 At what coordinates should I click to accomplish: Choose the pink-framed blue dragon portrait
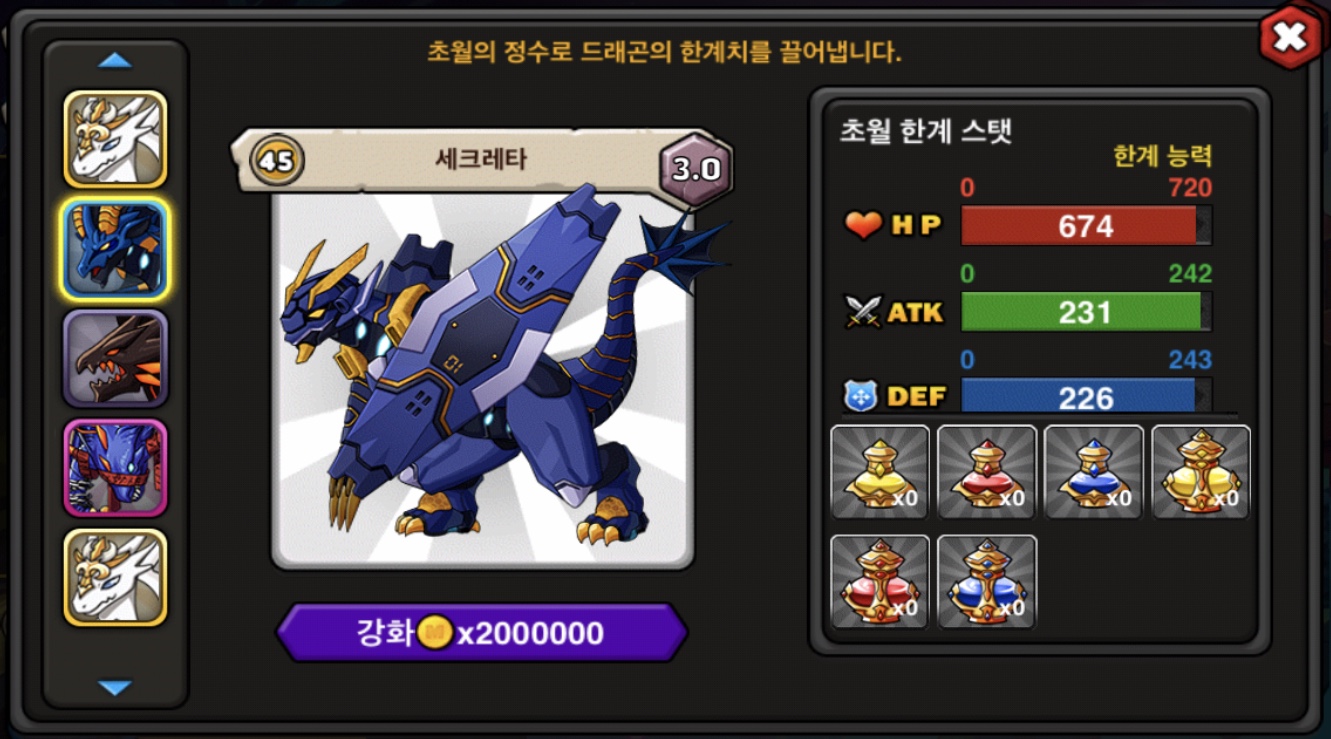[115, 468]
